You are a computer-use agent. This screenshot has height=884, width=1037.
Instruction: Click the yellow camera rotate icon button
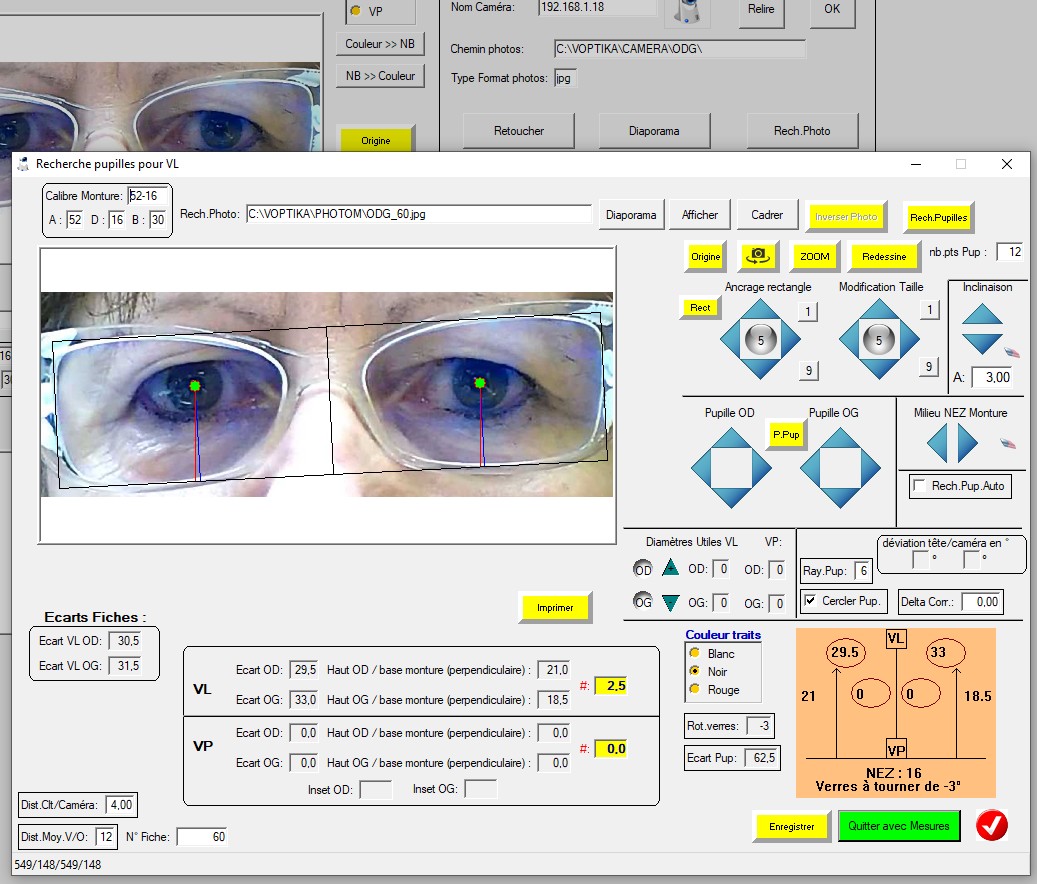click(758, 256)
